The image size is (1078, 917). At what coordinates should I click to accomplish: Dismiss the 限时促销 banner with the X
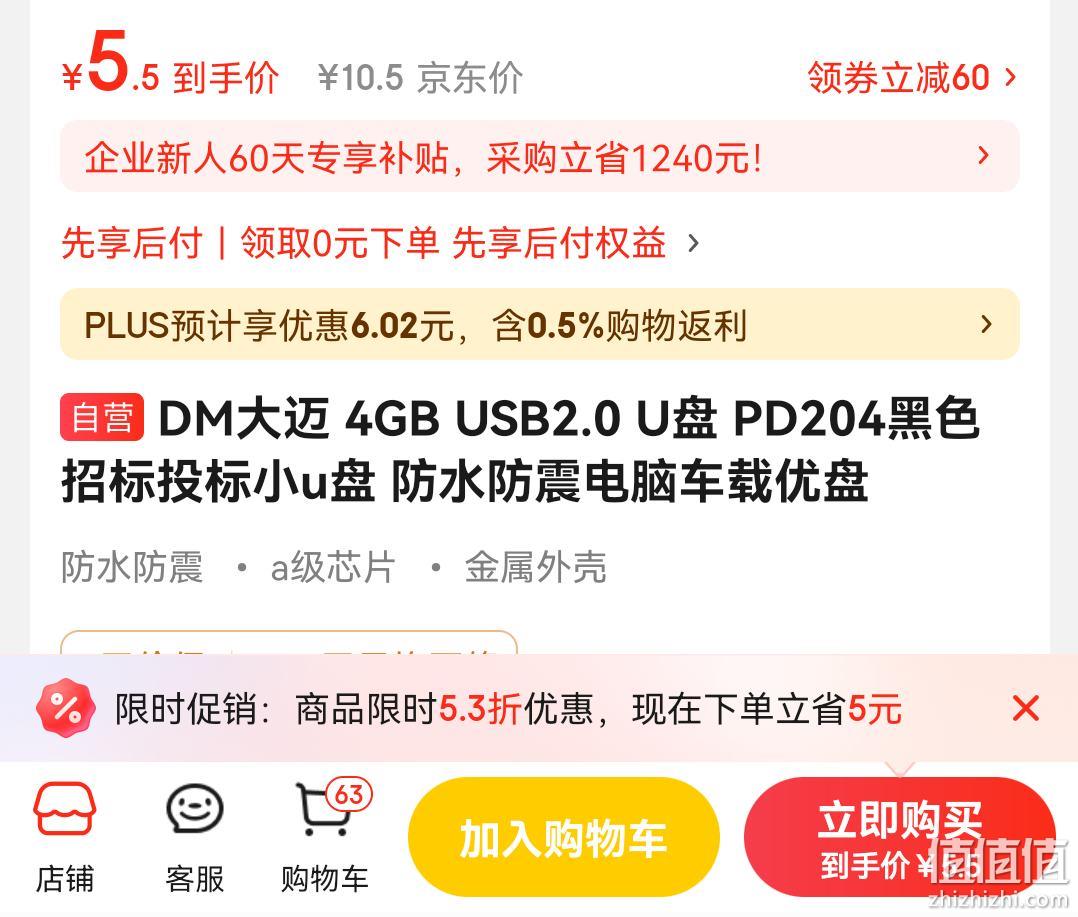(x=1026, y=708)
